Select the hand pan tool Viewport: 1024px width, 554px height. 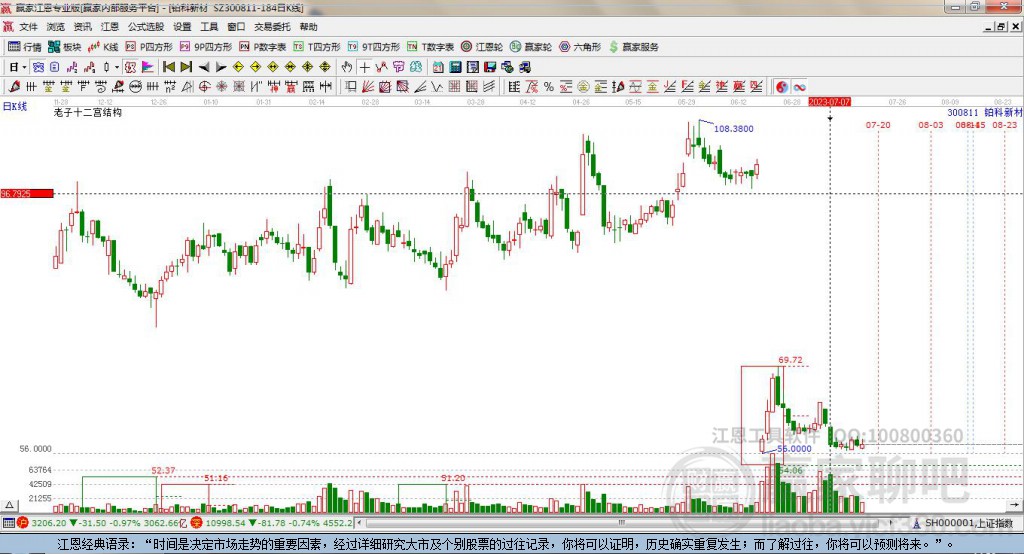coord(347,67)
